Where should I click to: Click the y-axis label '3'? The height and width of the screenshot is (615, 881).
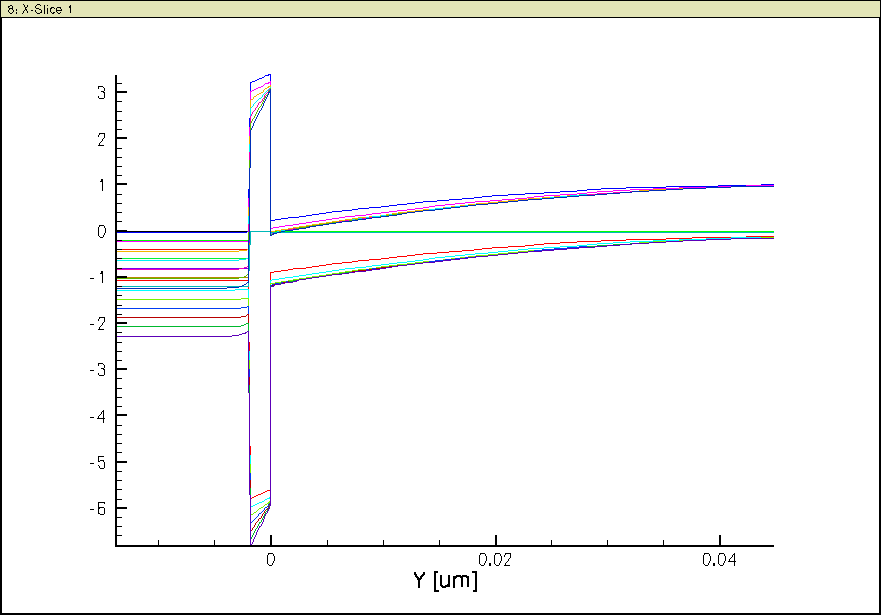(x=101, y=93)
